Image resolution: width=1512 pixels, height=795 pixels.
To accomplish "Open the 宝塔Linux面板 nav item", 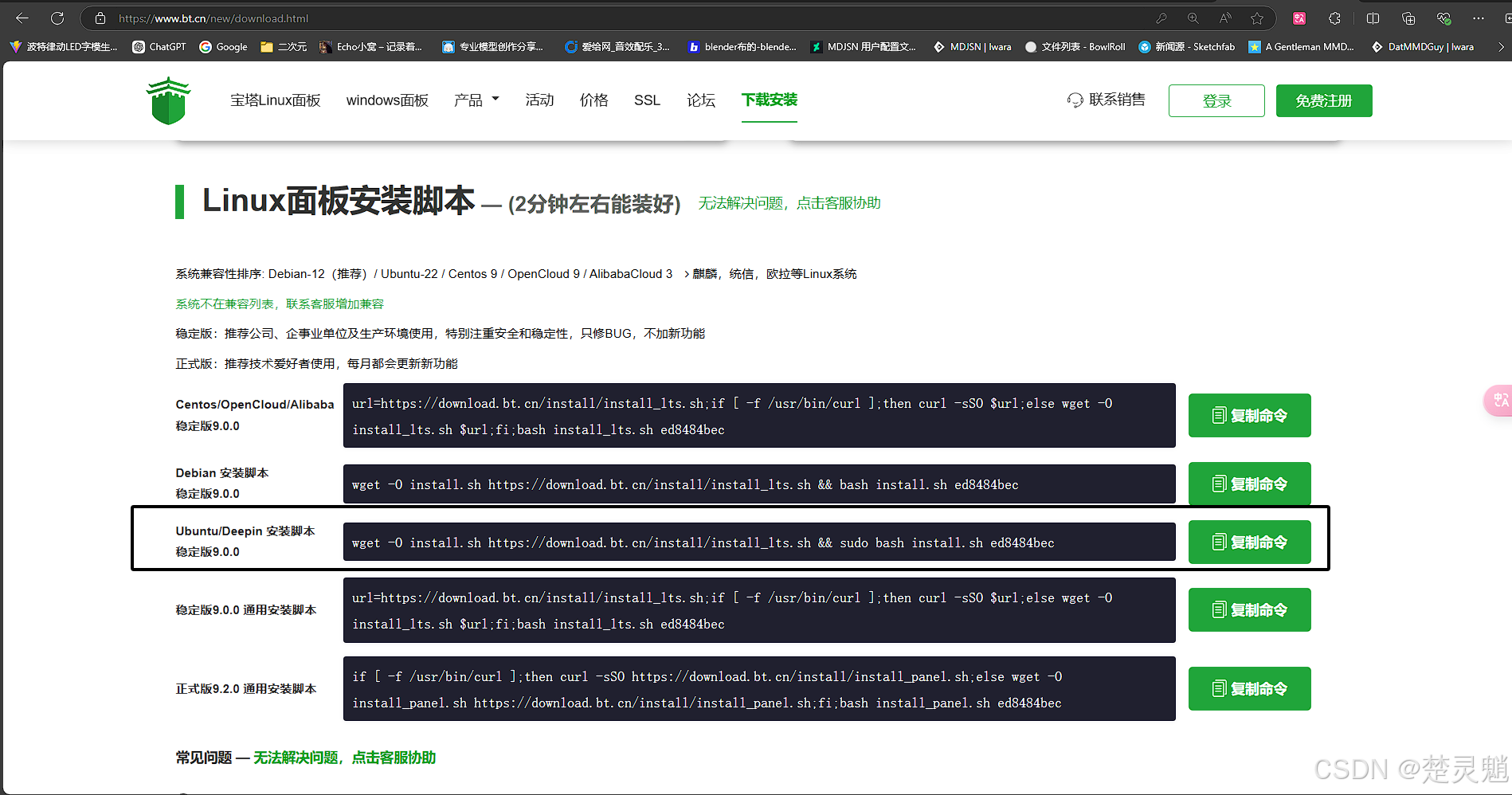I will pyautogui.click(x=276, y=100).
